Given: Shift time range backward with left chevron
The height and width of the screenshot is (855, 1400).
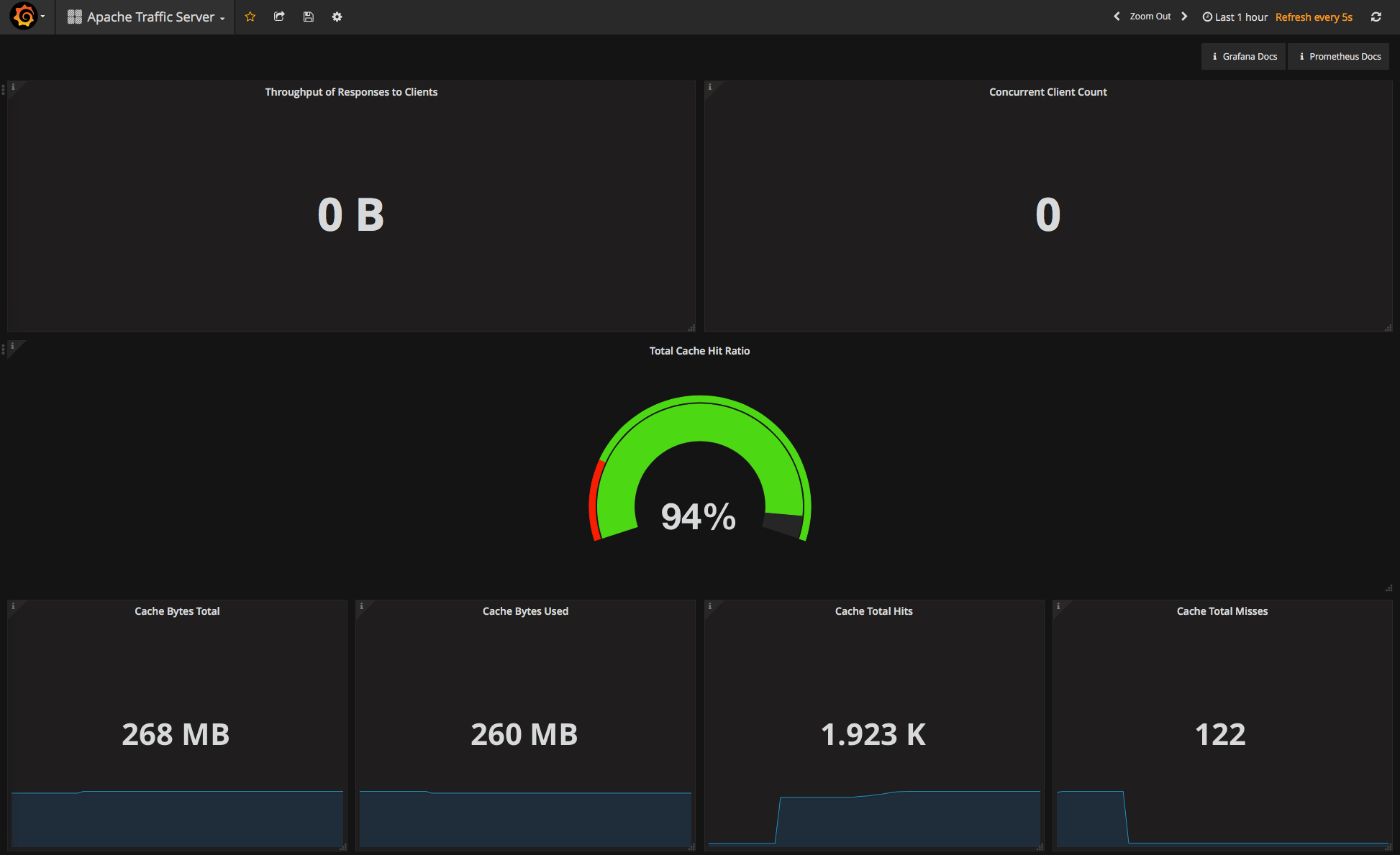Looking at the screenshot, I should click(x=1117, y=17).
